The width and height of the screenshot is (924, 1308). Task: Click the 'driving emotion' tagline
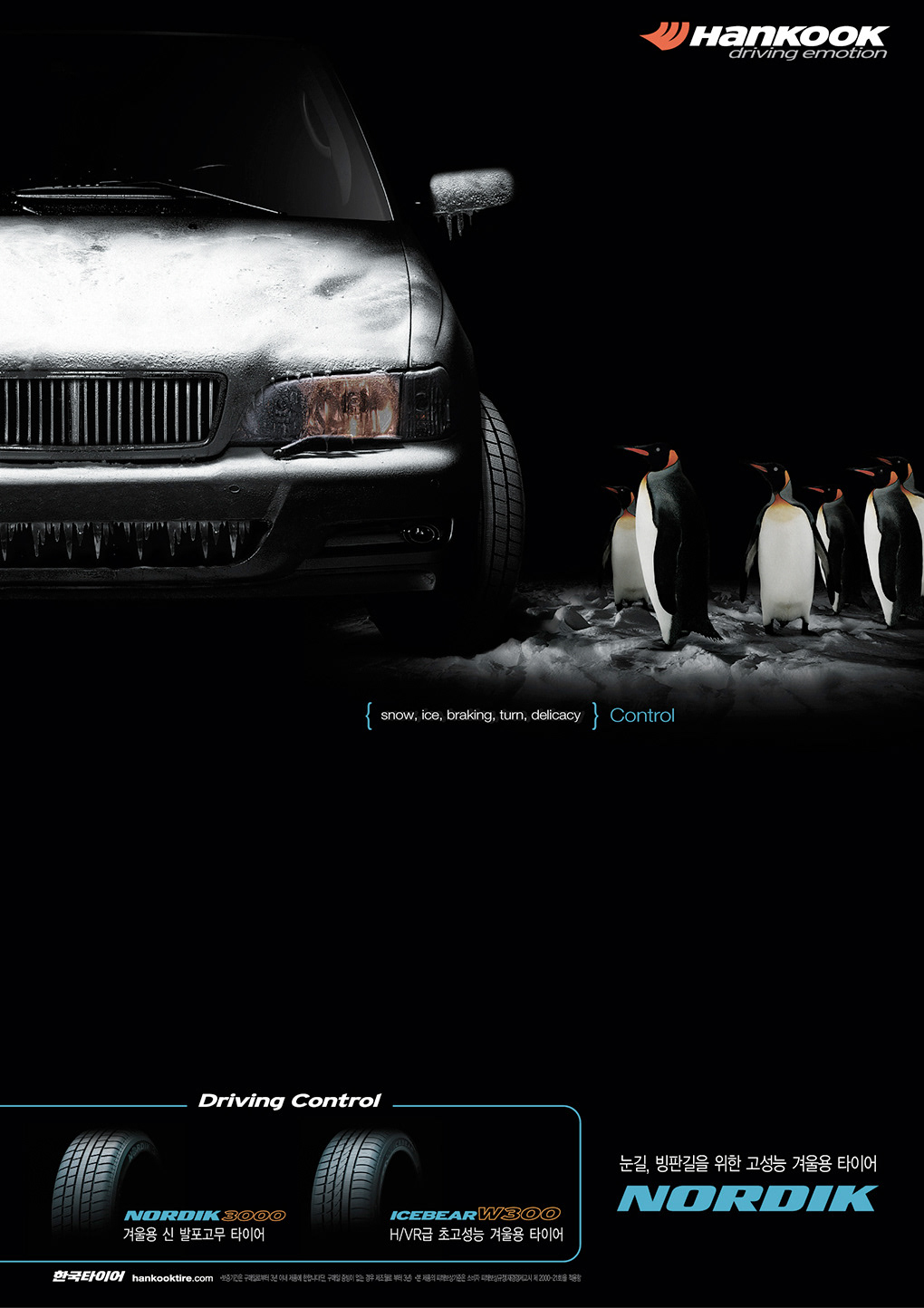(x=808, y=53)
